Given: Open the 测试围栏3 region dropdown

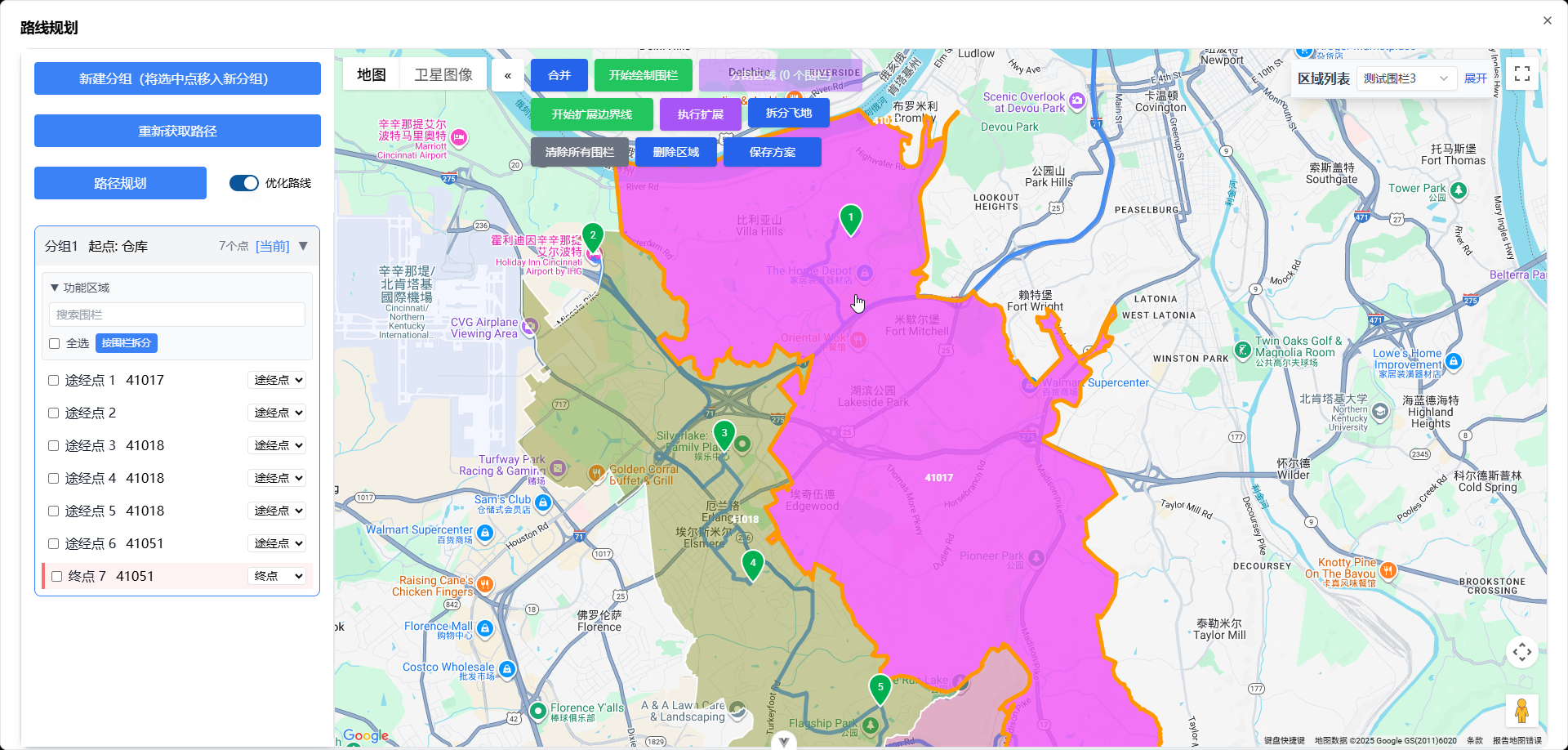Looking at the screenshot, I should click(1405, 78).
